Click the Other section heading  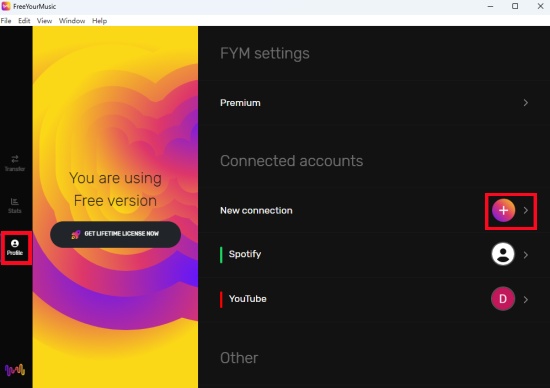click(239, 358)
